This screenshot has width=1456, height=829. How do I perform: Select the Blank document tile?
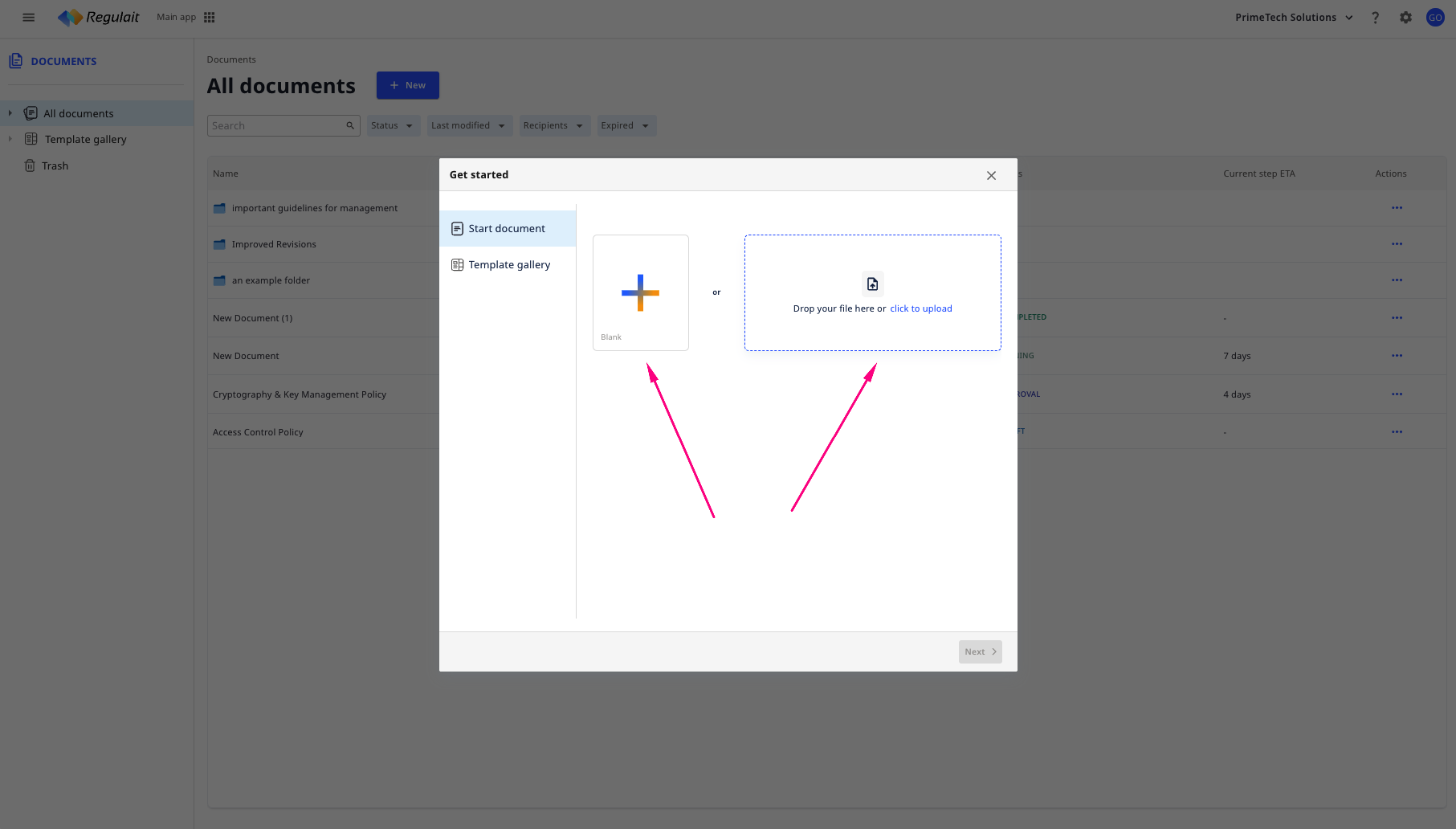pos(640,292)
